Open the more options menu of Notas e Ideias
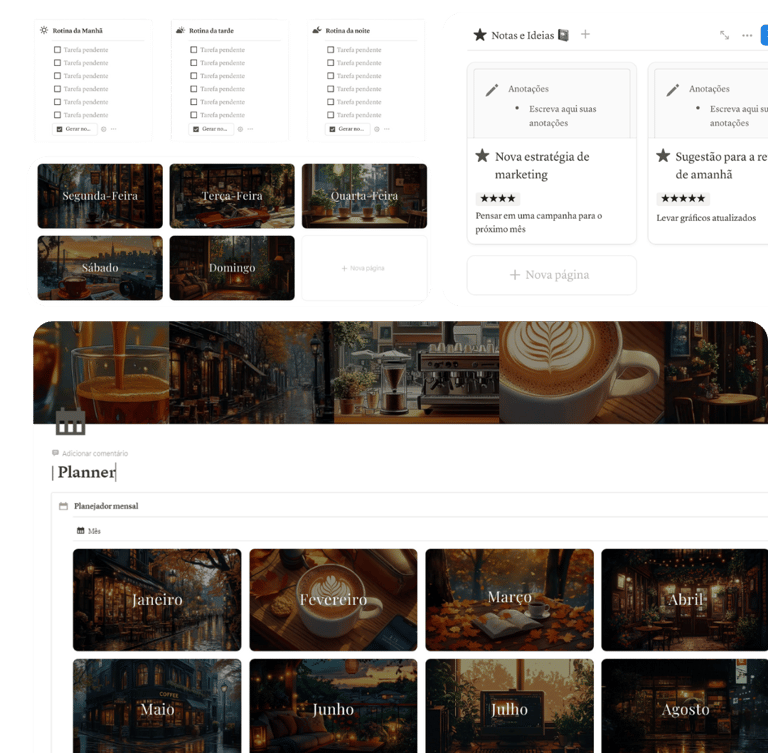The height and width of the screenshot is (753, 768). [x=747, y=35]
